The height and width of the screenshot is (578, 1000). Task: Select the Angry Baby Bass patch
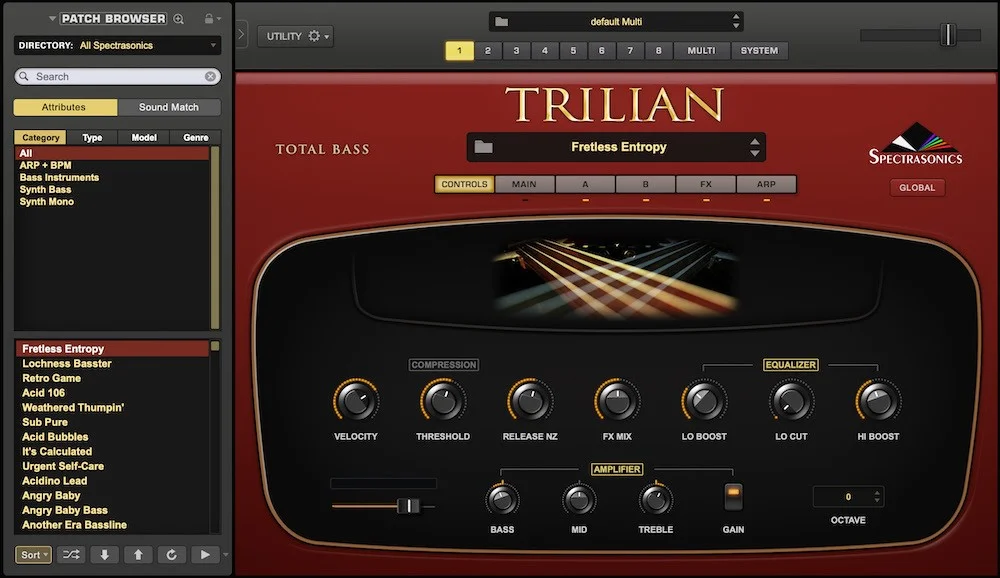(112, 510)
